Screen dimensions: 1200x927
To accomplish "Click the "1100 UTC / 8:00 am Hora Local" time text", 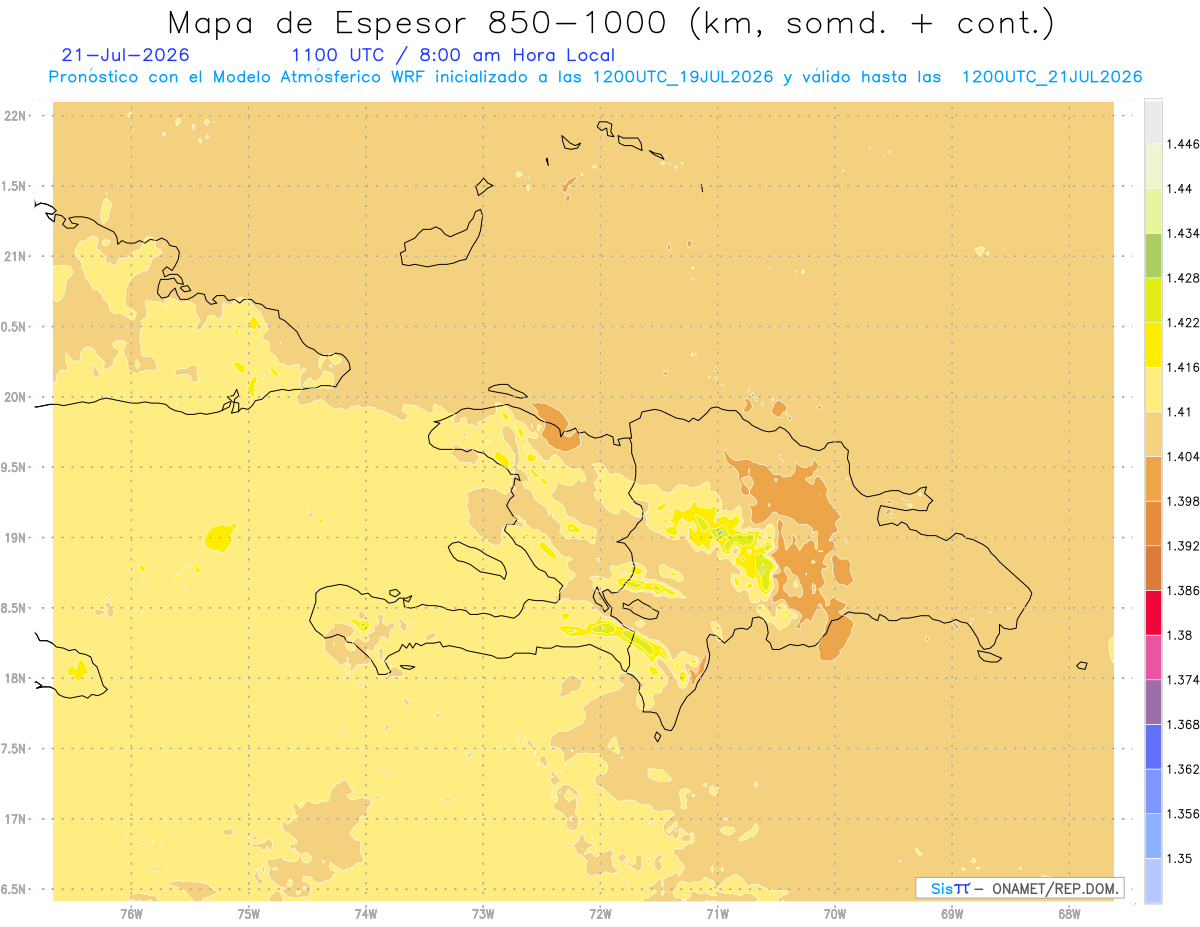I will 452,55.
